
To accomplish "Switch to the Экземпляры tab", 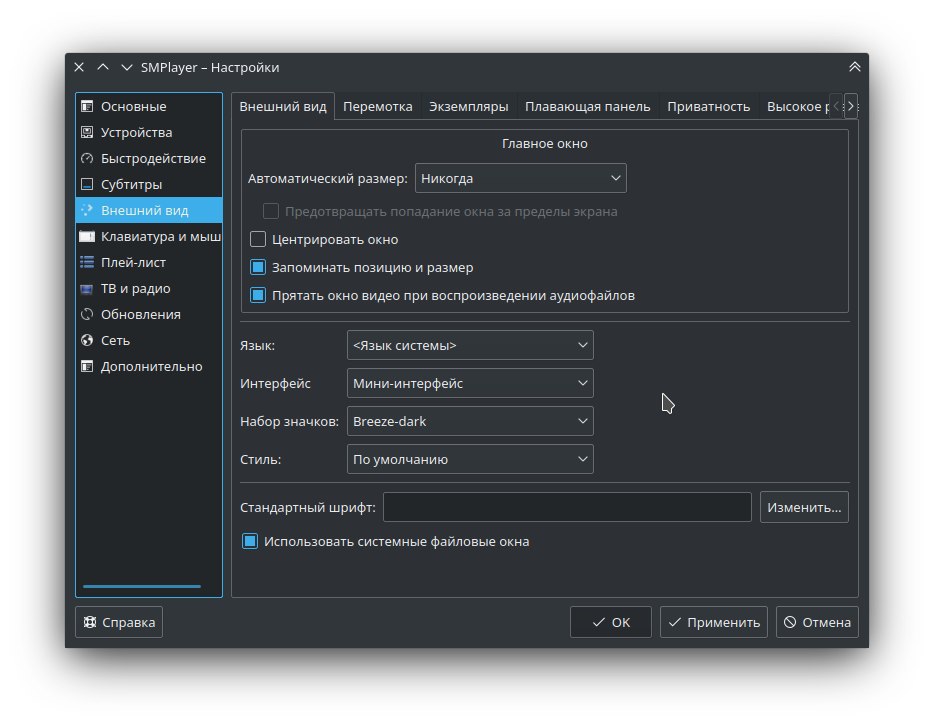I will tap(469, 107).
